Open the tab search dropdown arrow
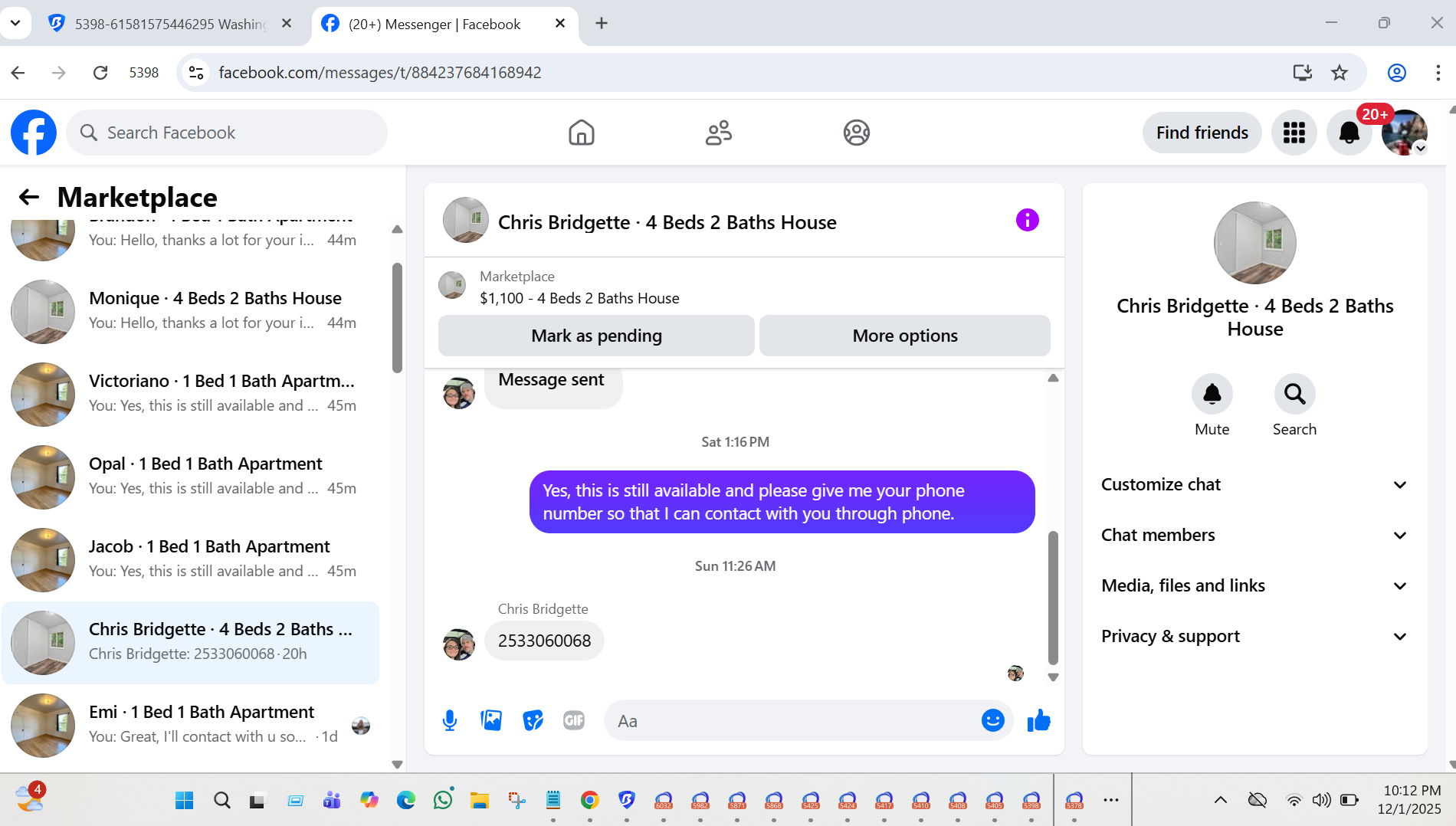Image resolution: width=1456 pixels, height=826 pixels. pyautogui.click(x=15, y=23)
